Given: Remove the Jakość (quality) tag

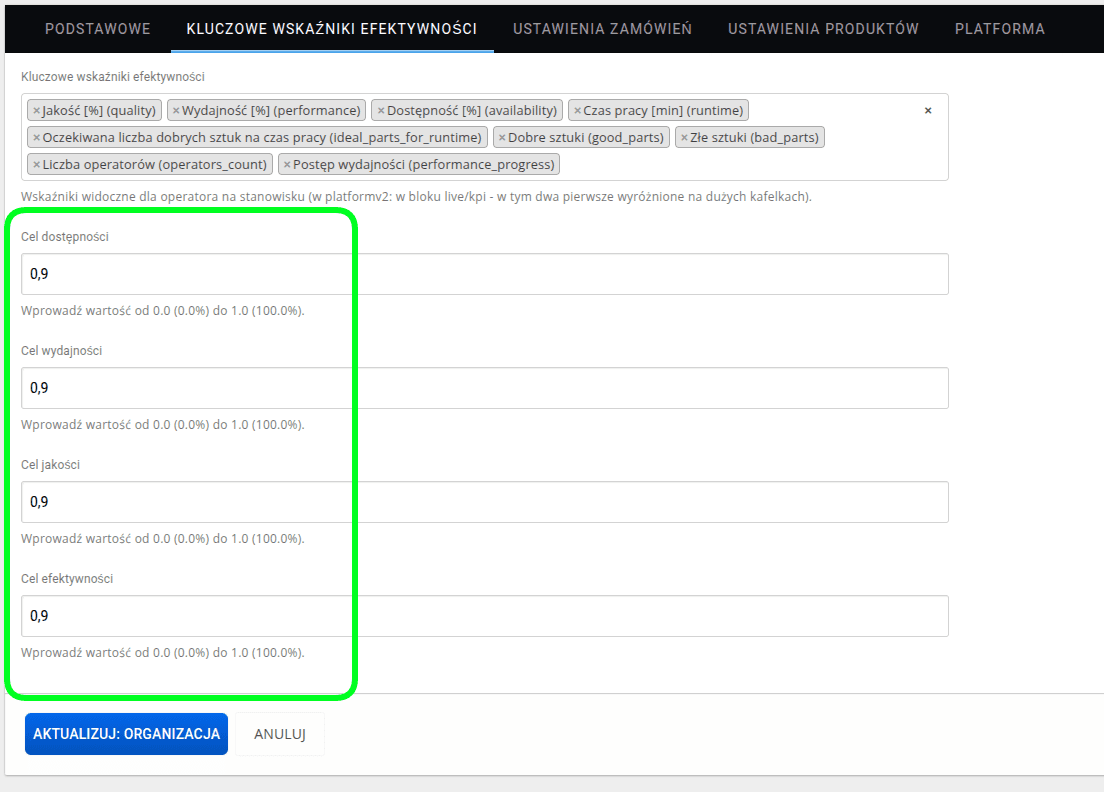Looking at the screenshot, I should [37, 111].
